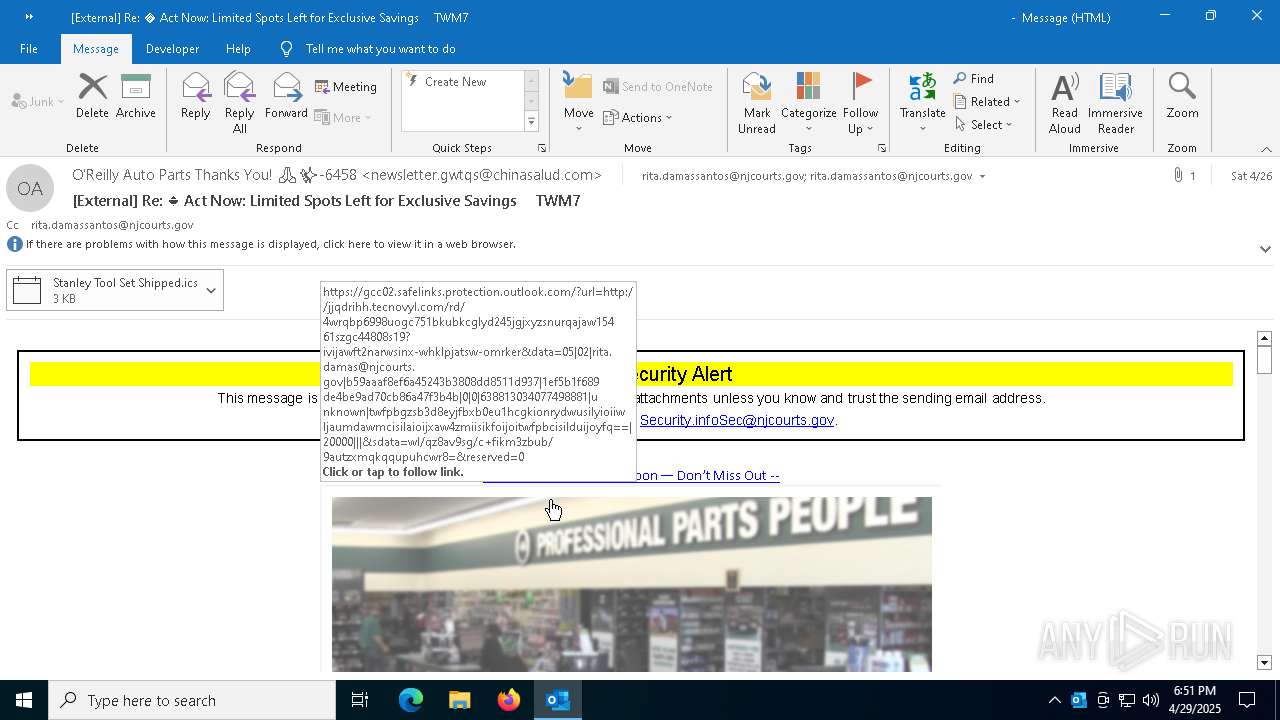Translate the message
The height and width of the screenshot is (720, 1280).
(x=922, y=102)
